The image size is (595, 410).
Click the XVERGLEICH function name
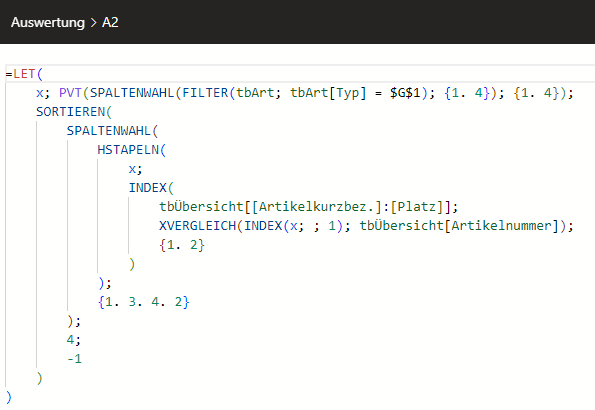pos(197,226)
